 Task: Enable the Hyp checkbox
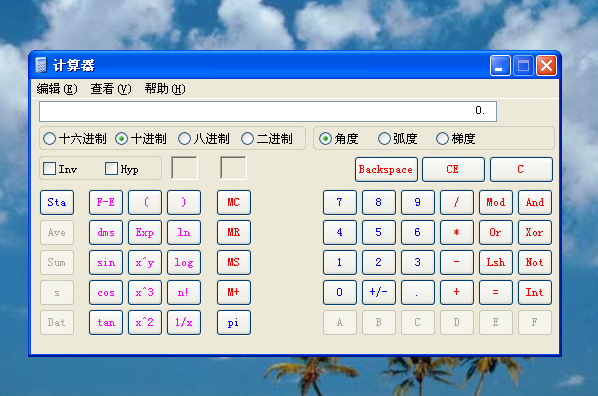pyautogui.click(x=111, y=168)
